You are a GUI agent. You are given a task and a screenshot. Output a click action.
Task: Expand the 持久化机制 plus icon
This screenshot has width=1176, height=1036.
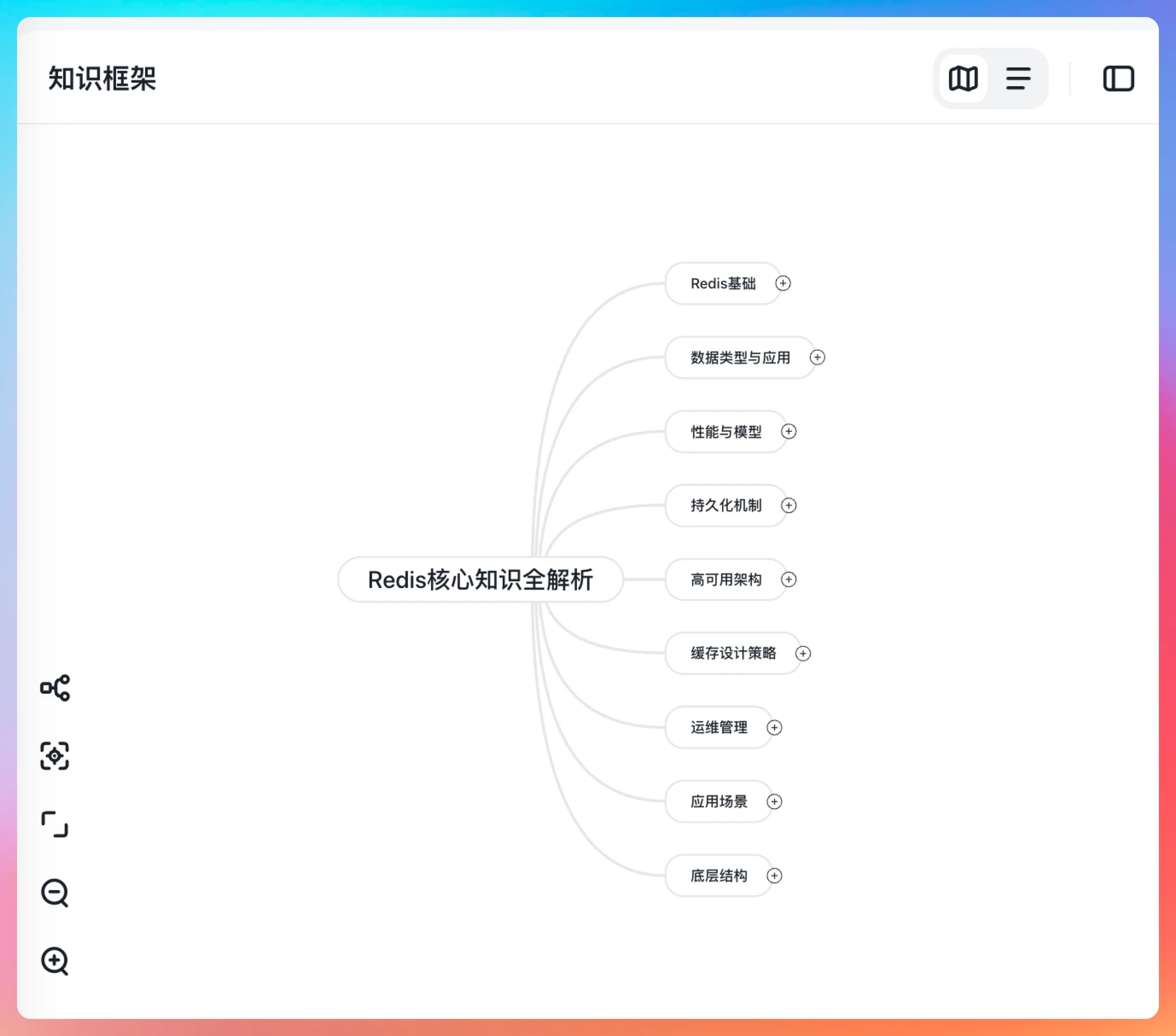point(788,505)
